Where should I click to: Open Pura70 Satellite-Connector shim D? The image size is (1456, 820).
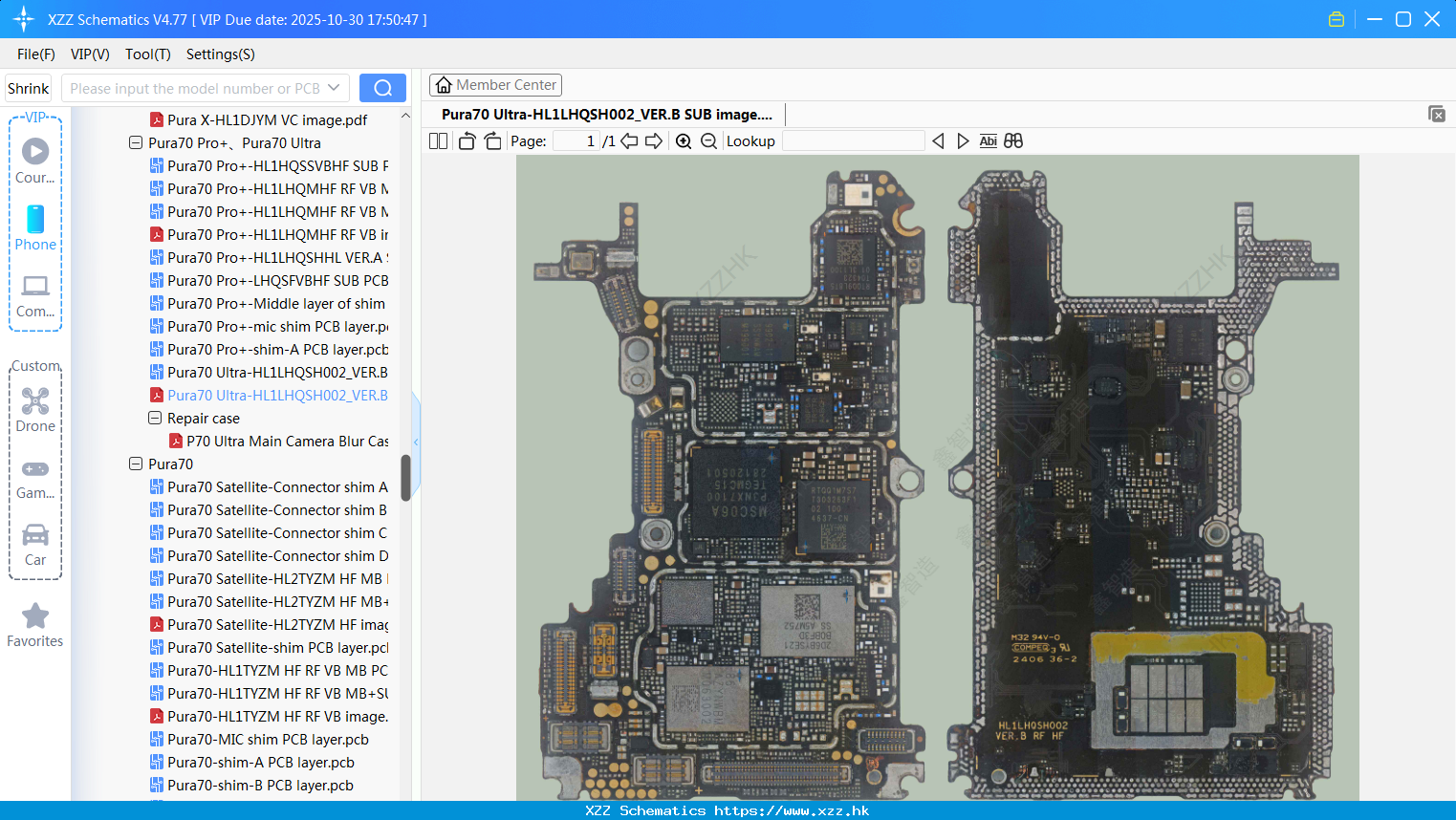coord(269,555)
